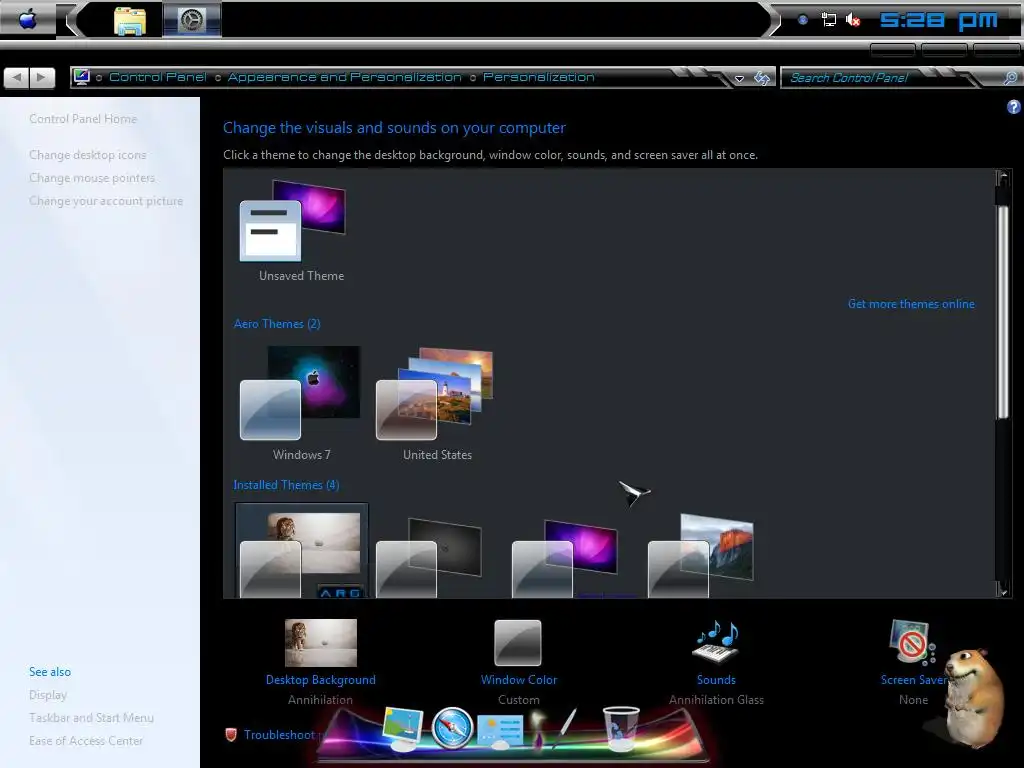
Task: Click the themes list vertical scrollbar thumb
Action: click(1002, 312)
